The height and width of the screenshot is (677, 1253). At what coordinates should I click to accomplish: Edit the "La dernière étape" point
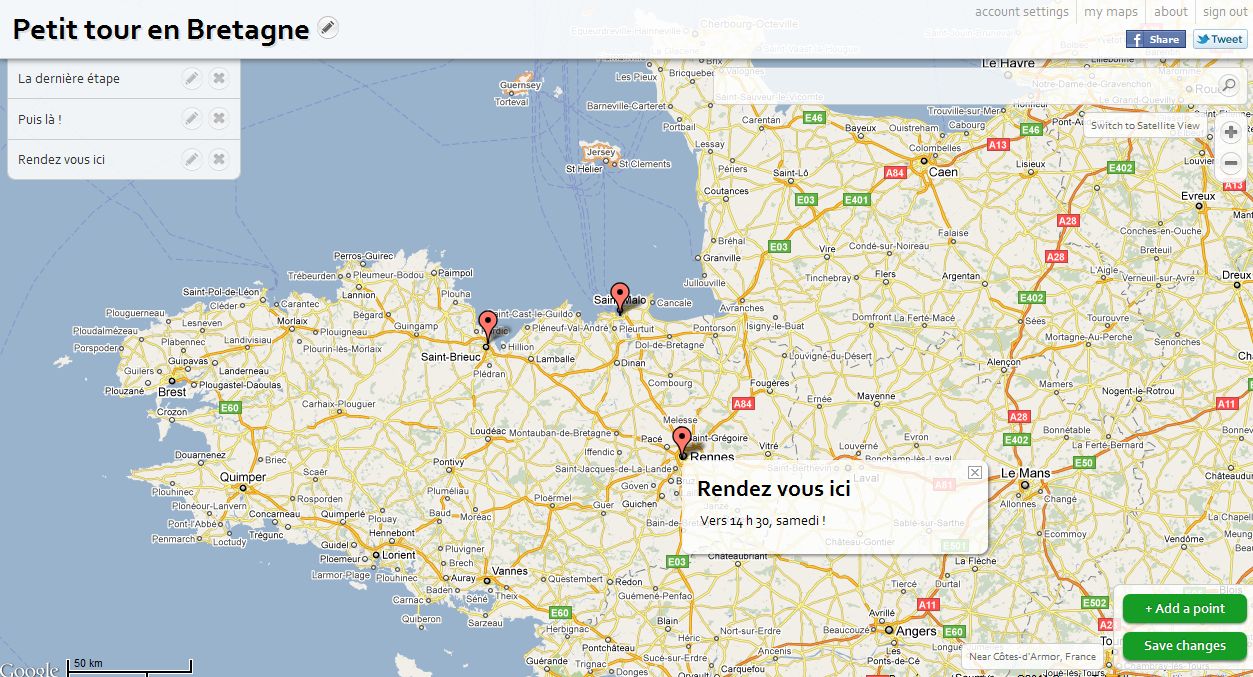pyautogui.click(x=192, y=77)
